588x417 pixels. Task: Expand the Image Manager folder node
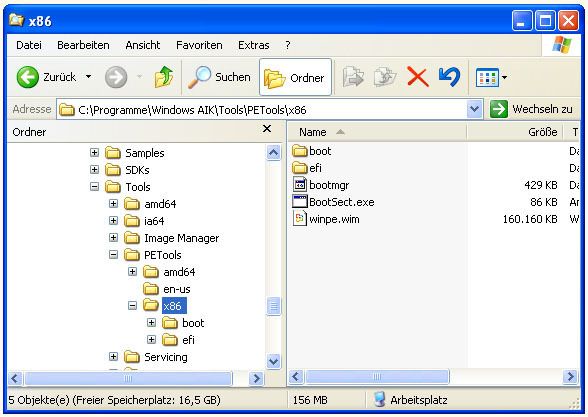[x=113, y=237]
